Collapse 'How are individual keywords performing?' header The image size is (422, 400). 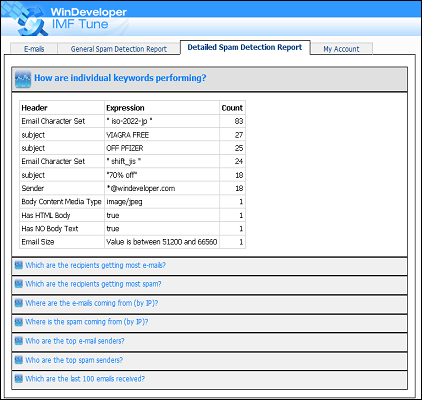[209, 79]
